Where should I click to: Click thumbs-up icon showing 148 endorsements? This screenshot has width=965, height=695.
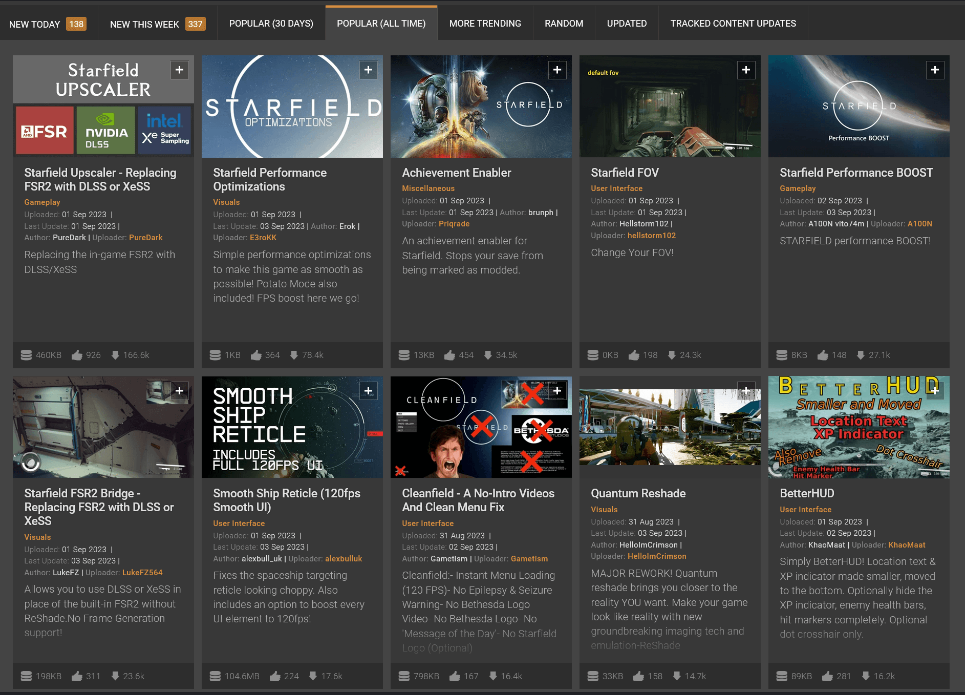tap(823, 355)
